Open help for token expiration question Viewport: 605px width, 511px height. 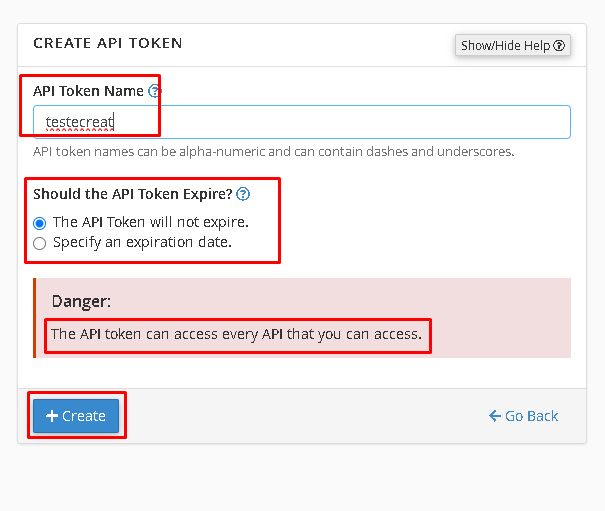point(243,194)
